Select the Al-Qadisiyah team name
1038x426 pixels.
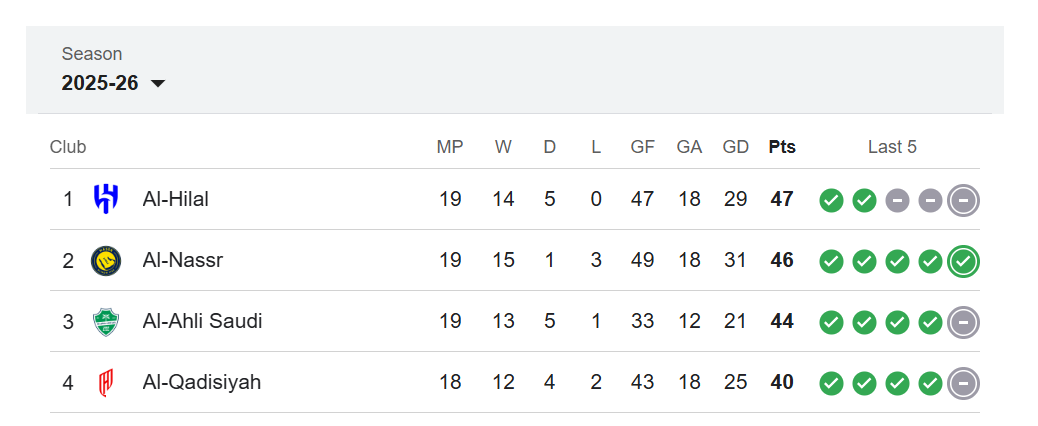coord(202,383)
